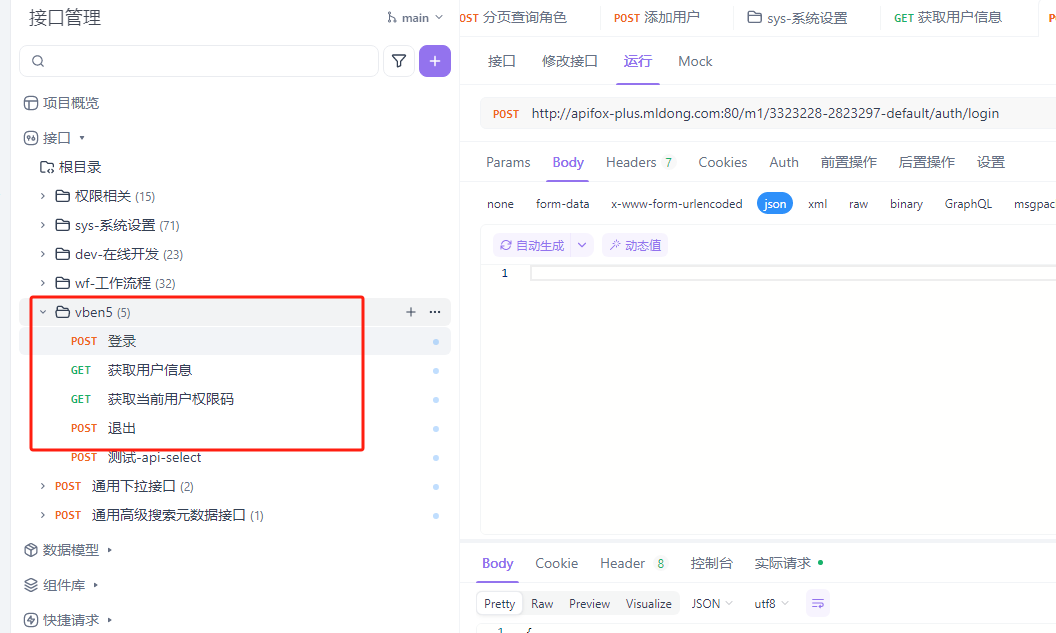
Task: Select GET 获取当前用户权限码 endpoint
Action: point(235,399)
